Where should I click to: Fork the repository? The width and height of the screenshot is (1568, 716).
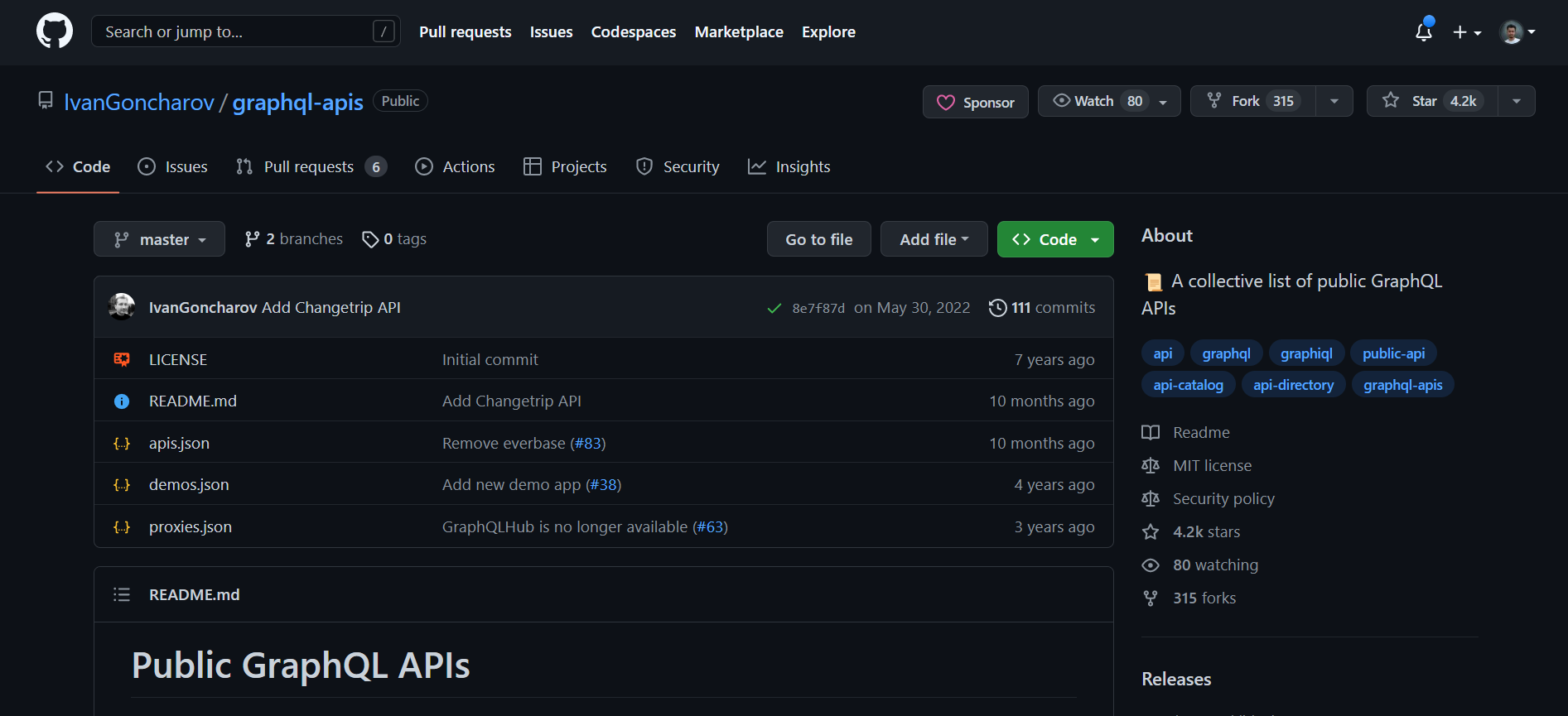click(1252, 101)
